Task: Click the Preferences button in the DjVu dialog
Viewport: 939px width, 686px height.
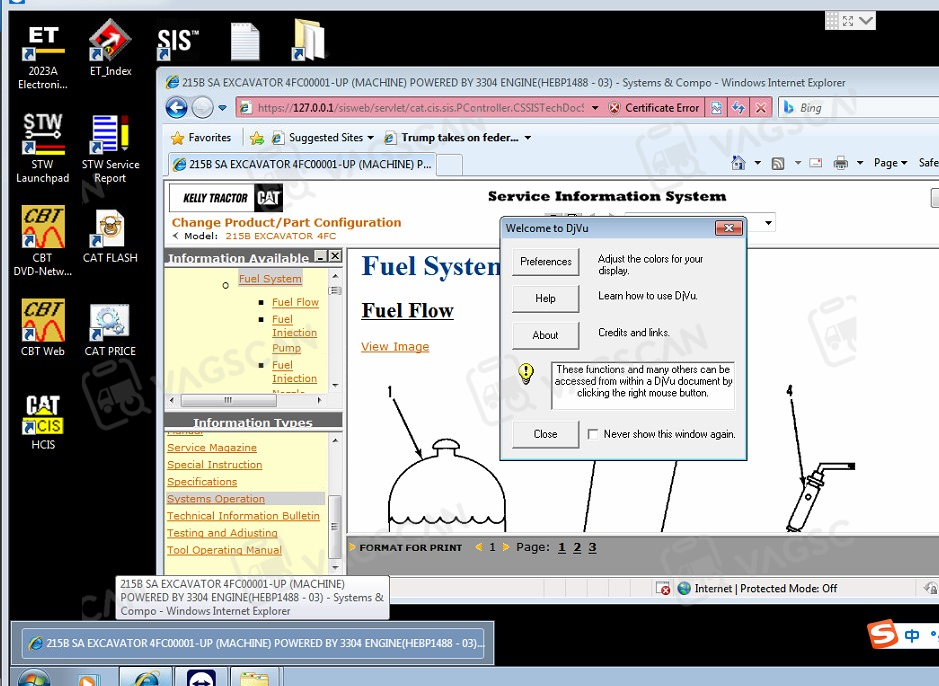Action: (x=545, y=262)
